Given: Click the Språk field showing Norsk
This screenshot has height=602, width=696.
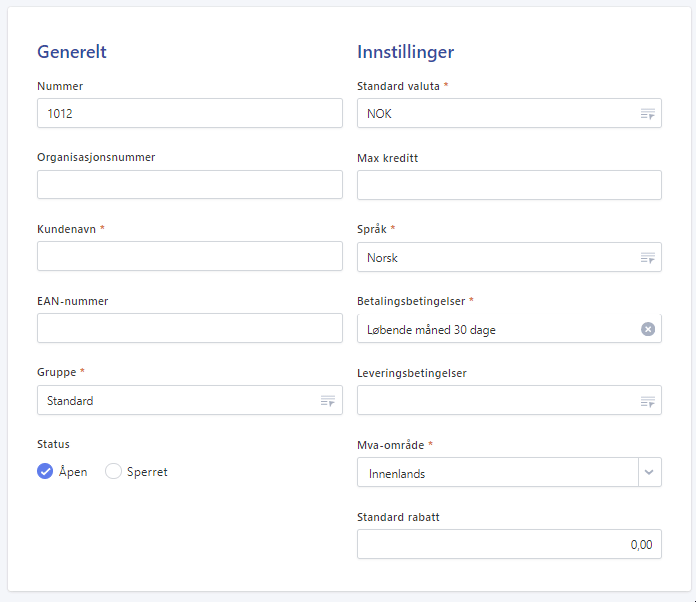Looking at the screenshot, I should (x=509, y=257).
